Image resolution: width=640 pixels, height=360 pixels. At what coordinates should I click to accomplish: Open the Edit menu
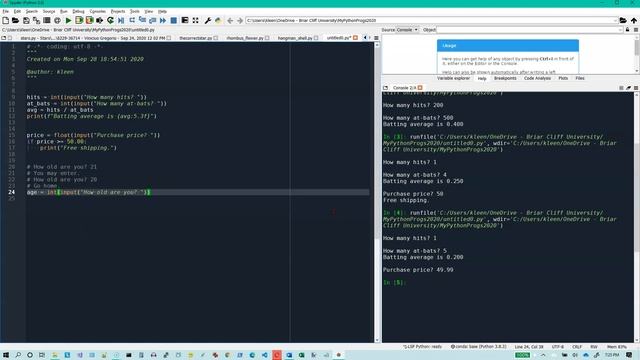pyautogui.click(x=17, y=11)
